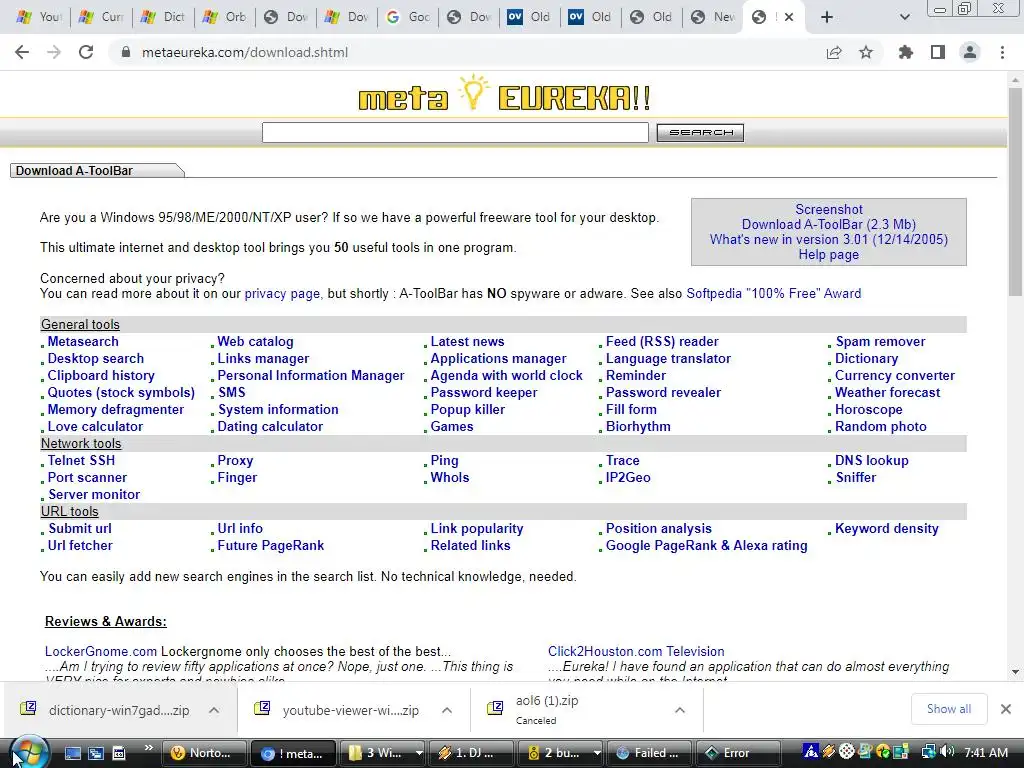
Task: Open Softpedia 100% Free Award link
Action: [x=773, y=294]
